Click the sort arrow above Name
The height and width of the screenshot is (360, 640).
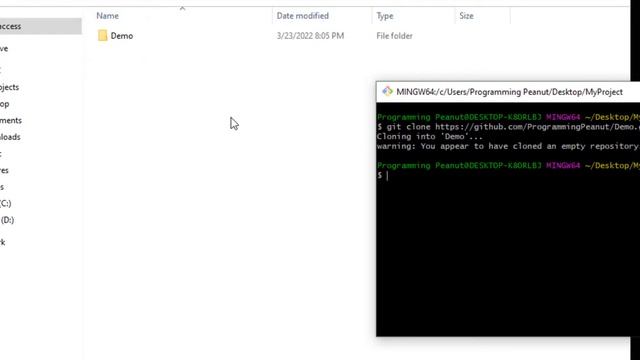point(182,8)
